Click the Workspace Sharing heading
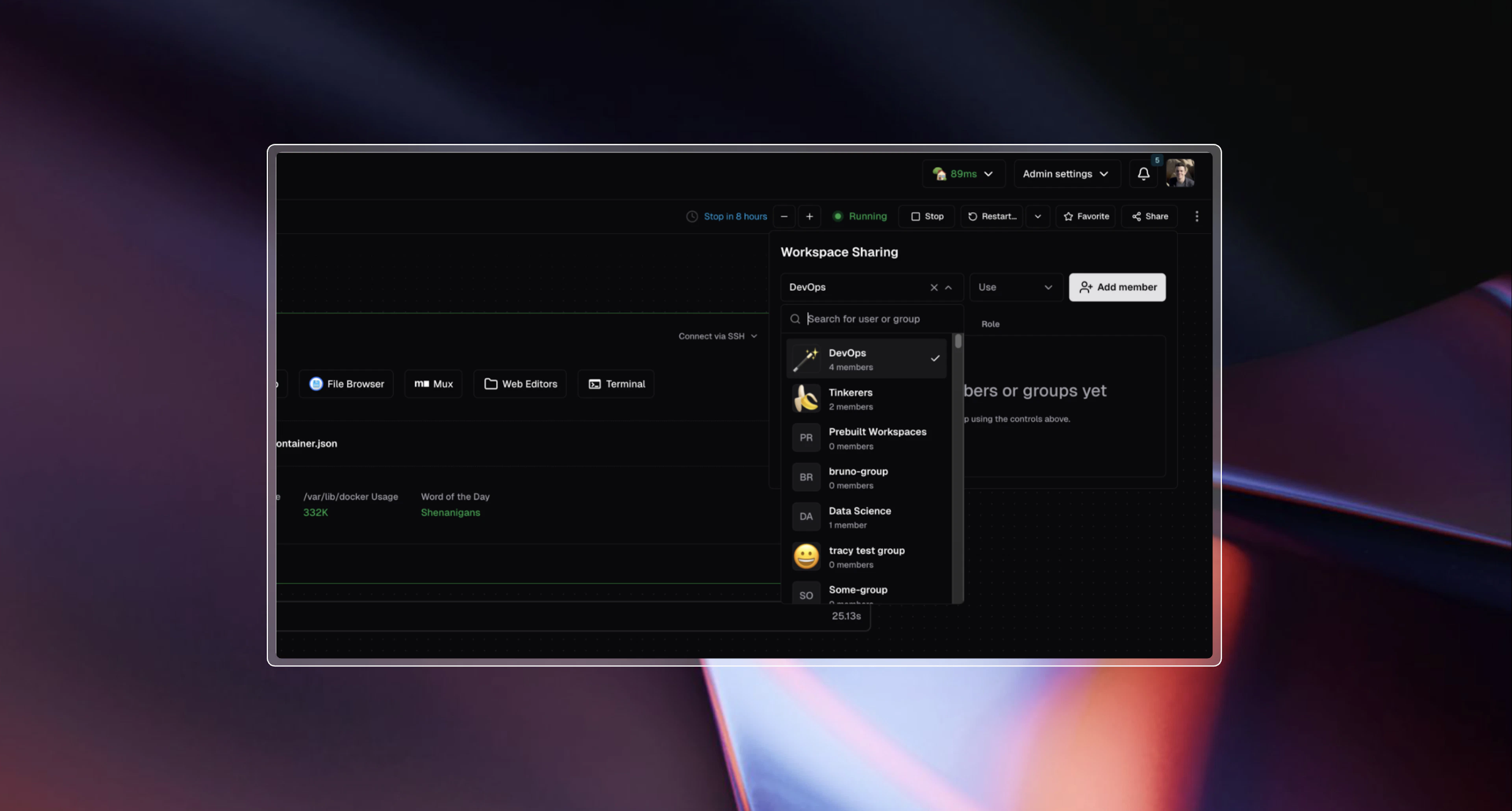This screenshot has width=1512, height=811. (839, 252)
